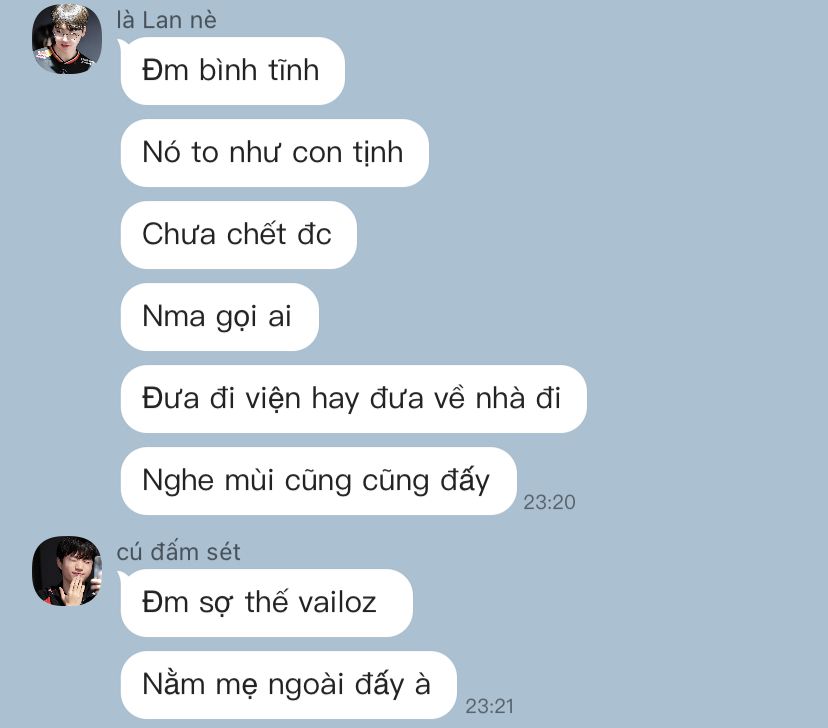This screenshot has height=728, width=828.
Task: Click the 23:21 timestamp
Action: tap(490, 706)
